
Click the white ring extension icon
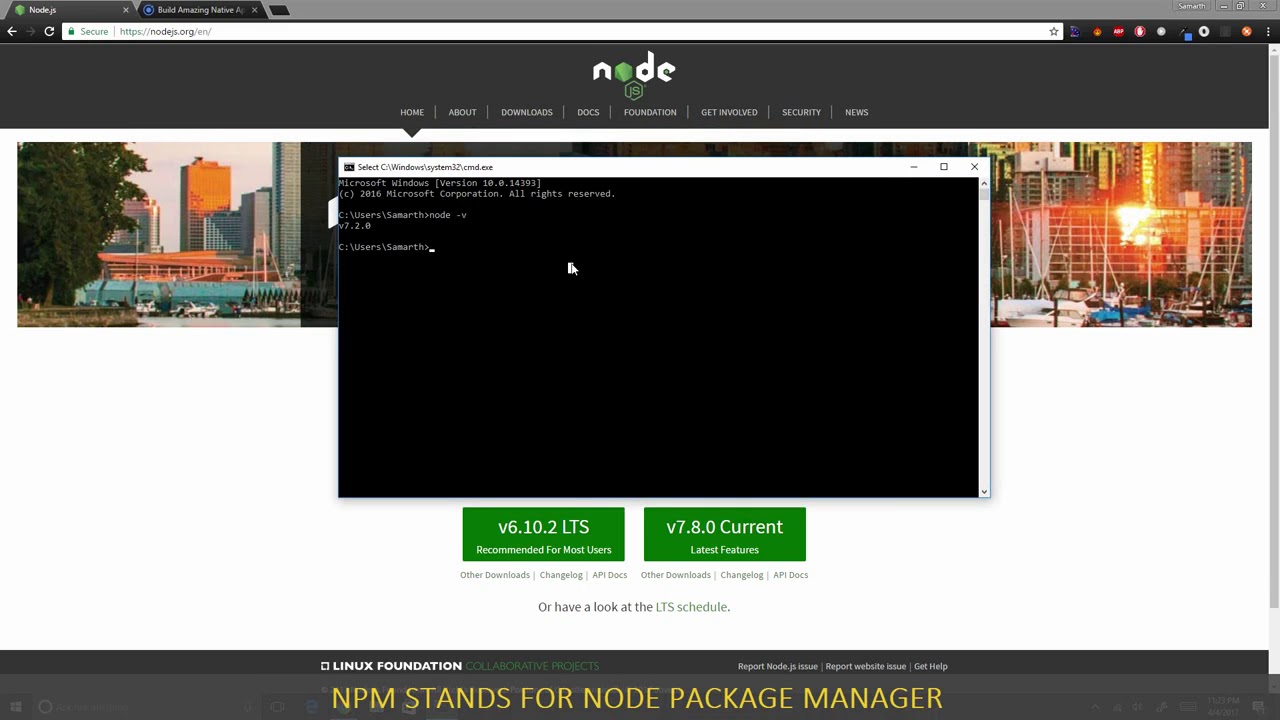1204,31
